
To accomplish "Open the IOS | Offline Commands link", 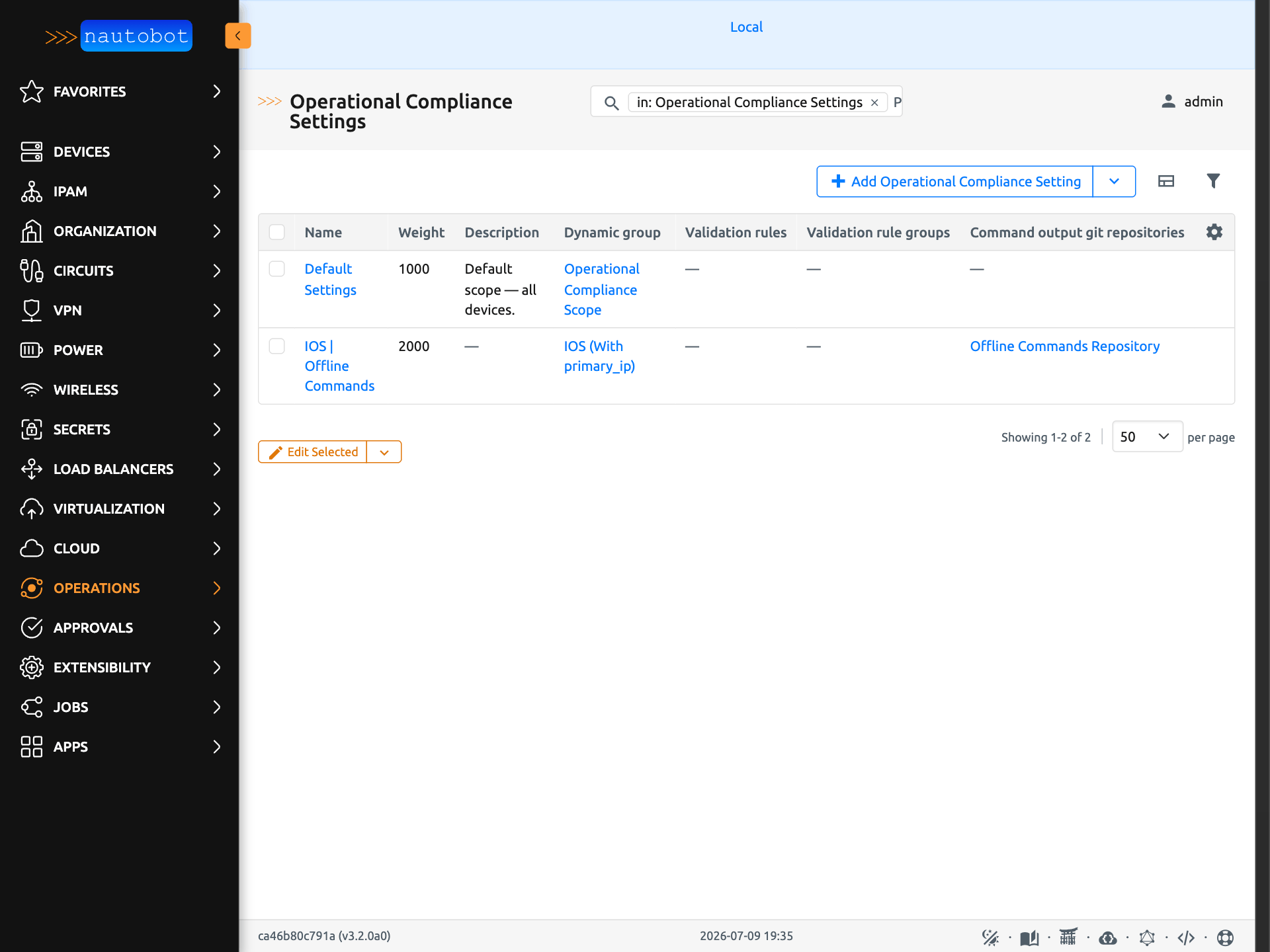I will 339,366.
